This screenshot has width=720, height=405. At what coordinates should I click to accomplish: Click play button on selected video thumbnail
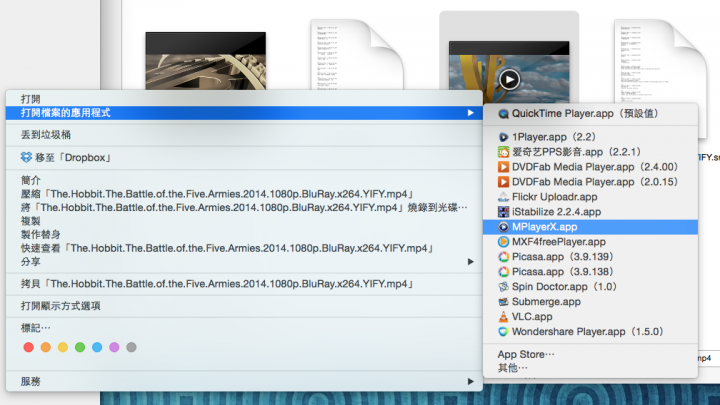[509, 79]
